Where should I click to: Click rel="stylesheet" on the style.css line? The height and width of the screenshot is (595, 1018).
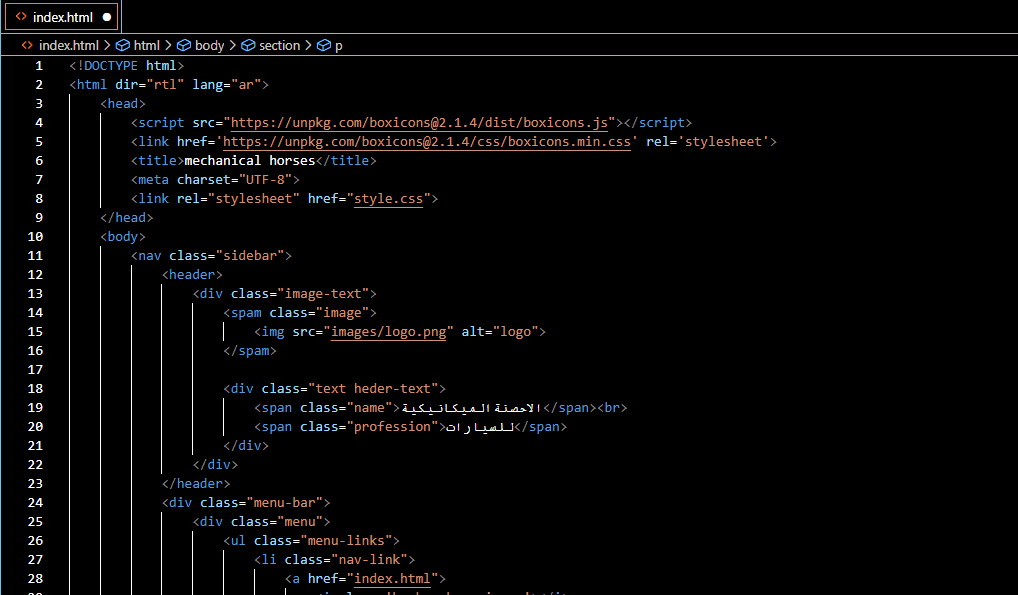tap(238, 199)
